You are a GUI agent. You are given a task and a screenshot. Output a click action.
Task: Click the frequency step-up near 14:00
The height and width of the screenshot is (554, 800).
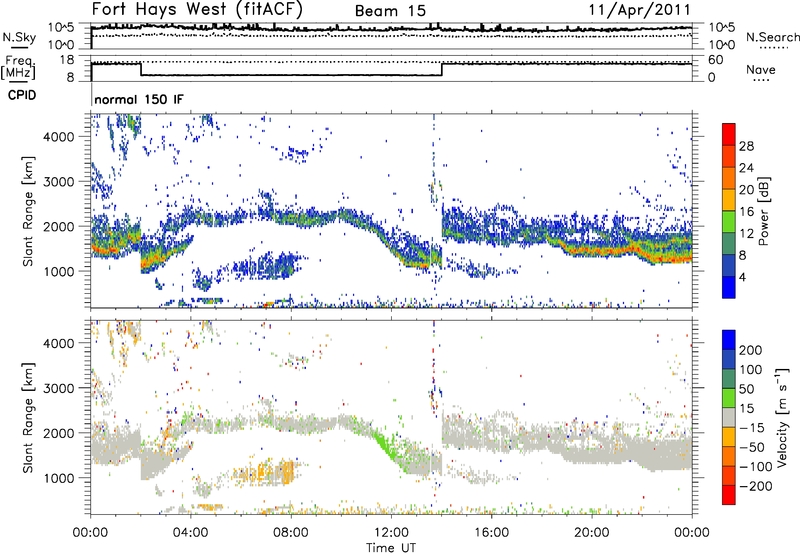click(442, 69)
